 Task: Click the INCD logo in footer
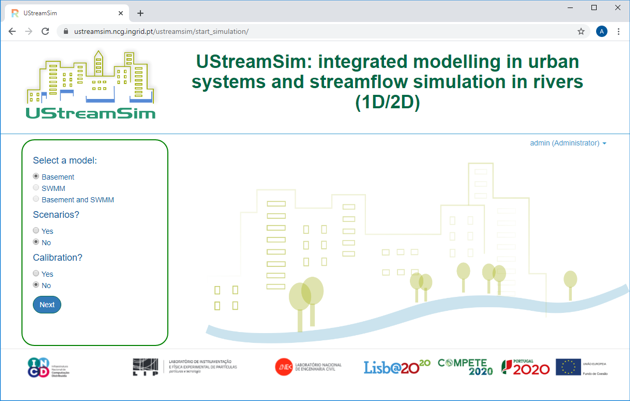click(48, 368)
